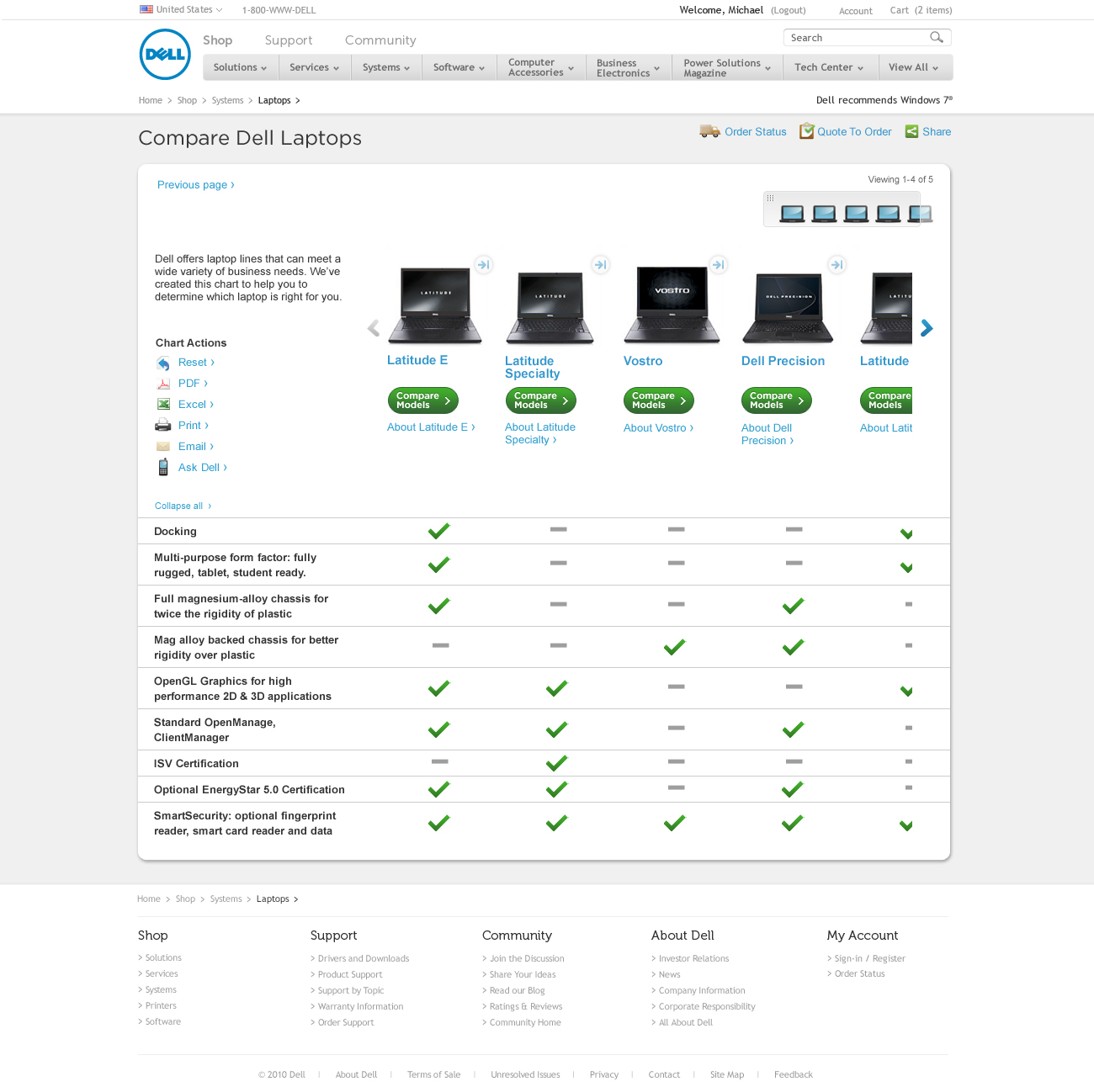The width and height of the screenshot is (1094, 1092).
Task: Click the search magnifier icon
Action: [936, 38]
